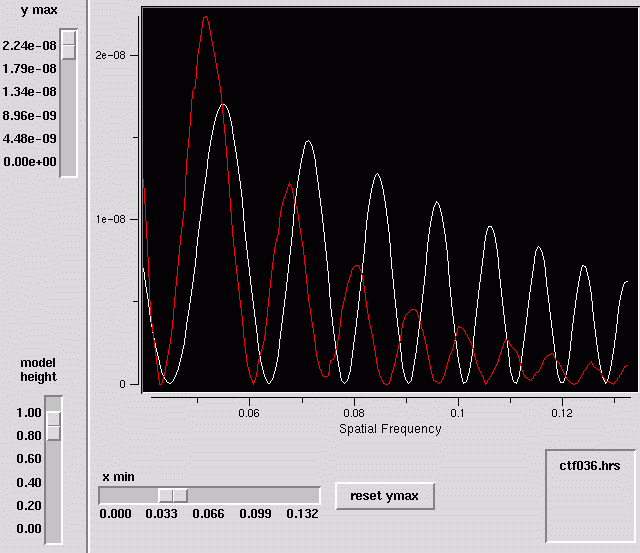640x553 pixels.
Task: Click the 0.132 x min scale label
Action: (302, 513)
